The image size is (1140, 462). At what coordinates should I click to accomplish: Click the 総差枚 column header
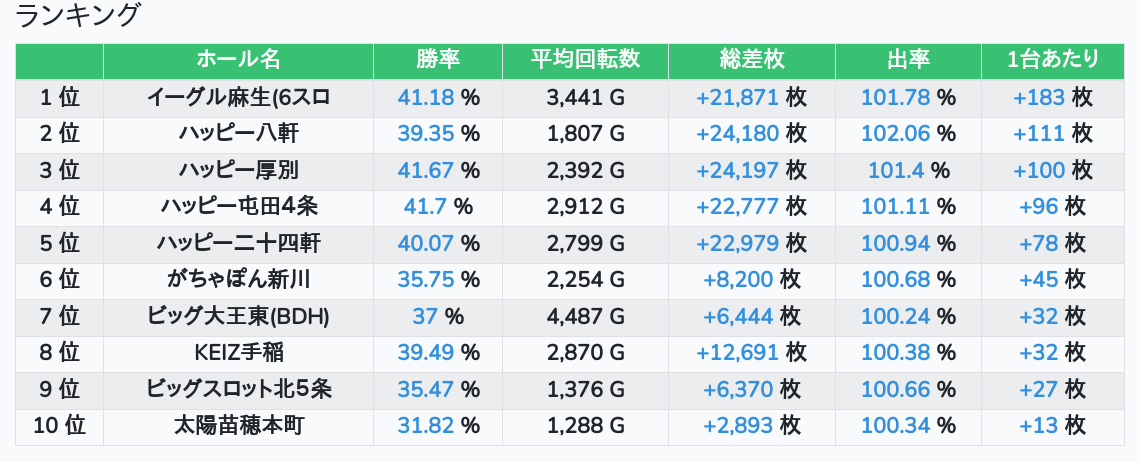click(751, 60)
